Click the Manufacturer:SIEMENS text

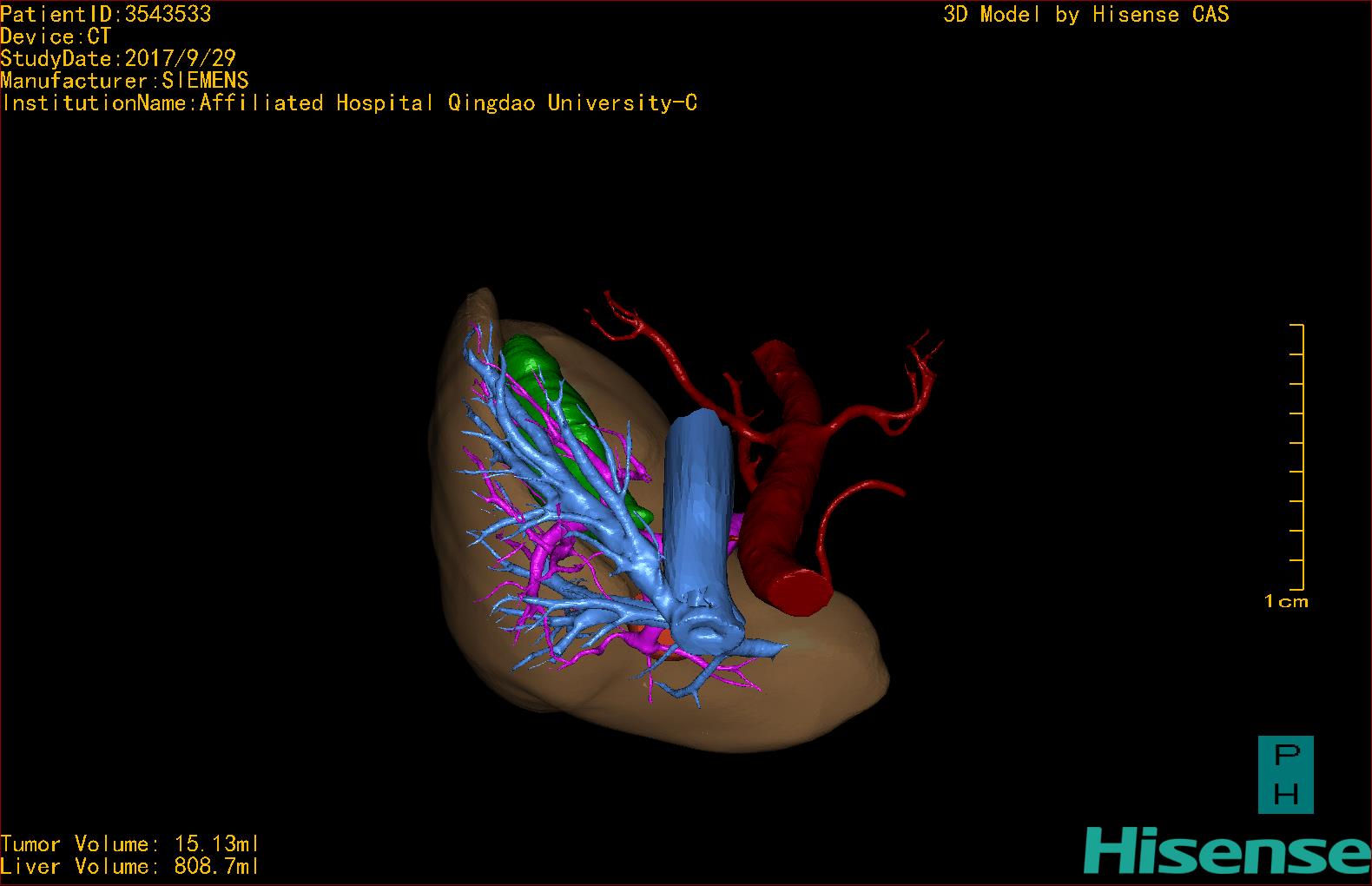(125, 81)
